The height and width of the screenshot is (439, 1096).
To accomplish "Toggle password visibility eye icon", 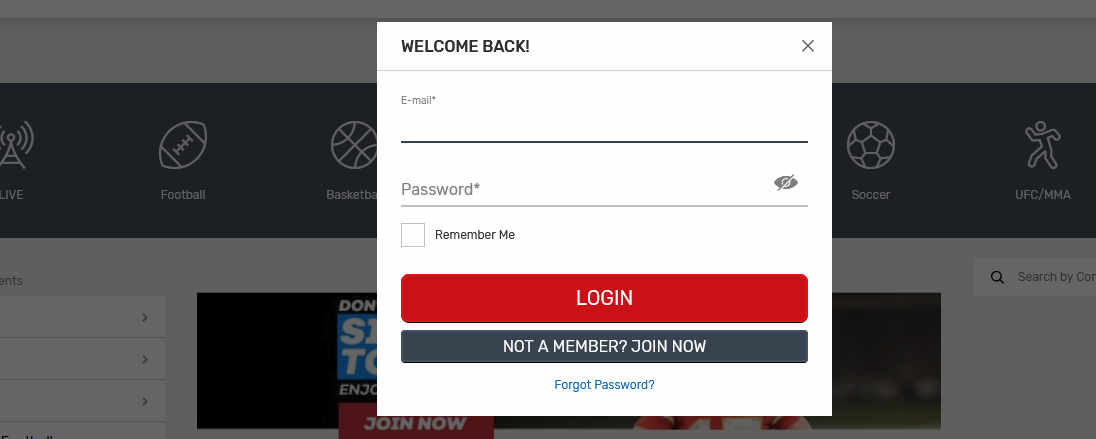I will pyautogui.click(x=786, y=182).
